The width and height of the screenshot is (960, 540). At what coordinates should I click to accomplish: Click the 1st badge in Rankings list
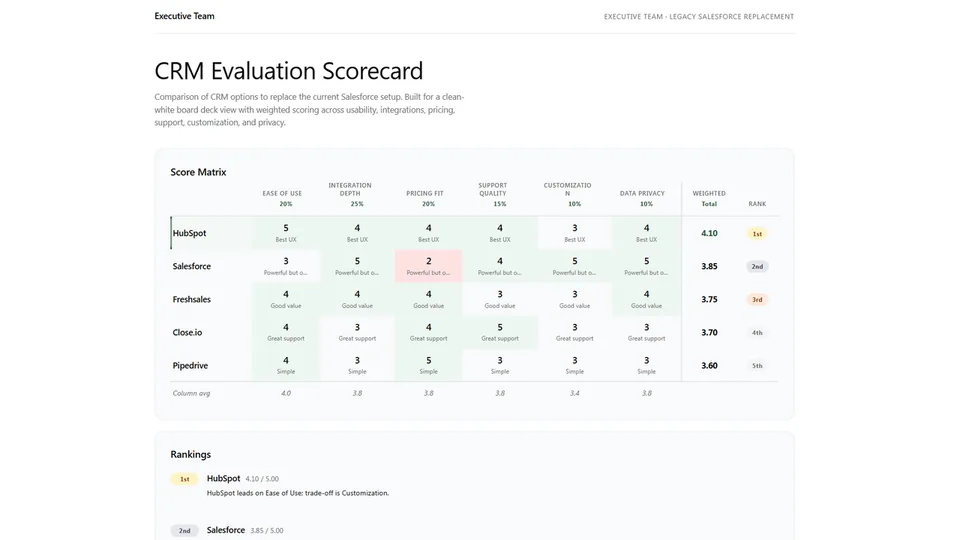[x=184, y=479]
